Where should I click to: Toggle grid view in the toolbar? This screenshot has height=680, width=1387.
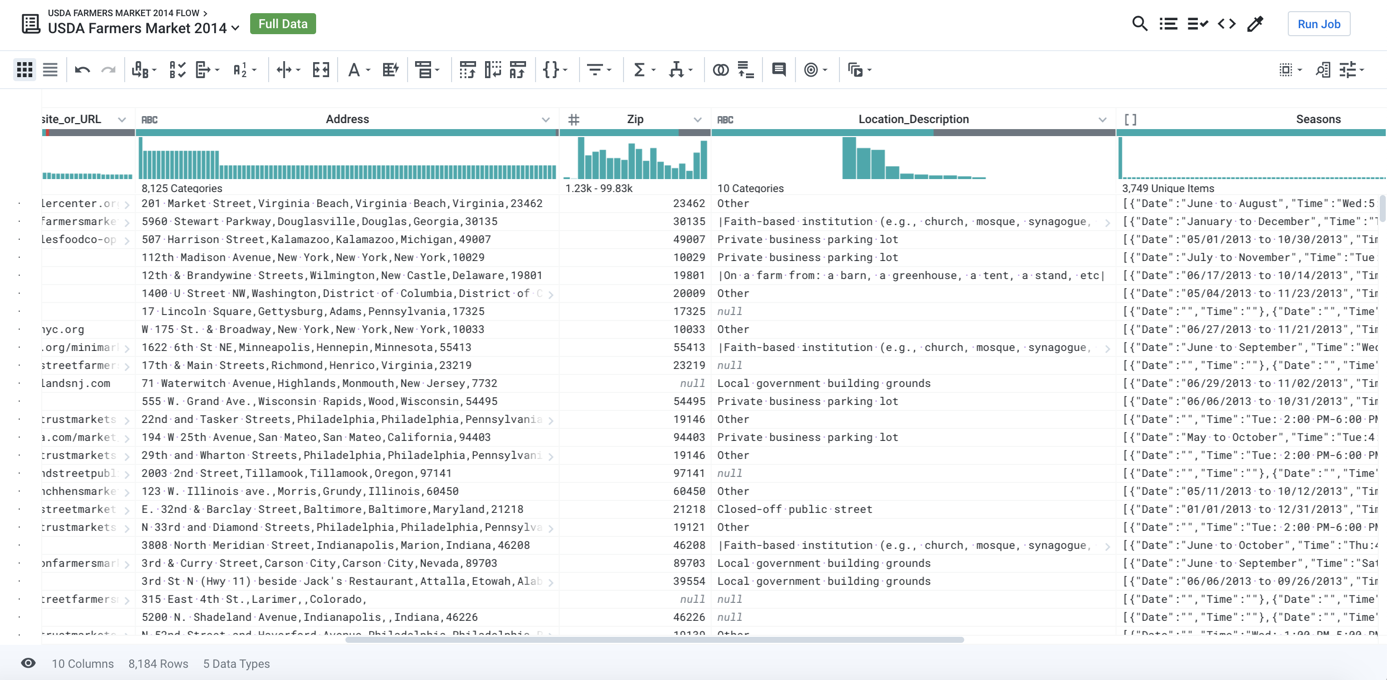tap(24, 69)
